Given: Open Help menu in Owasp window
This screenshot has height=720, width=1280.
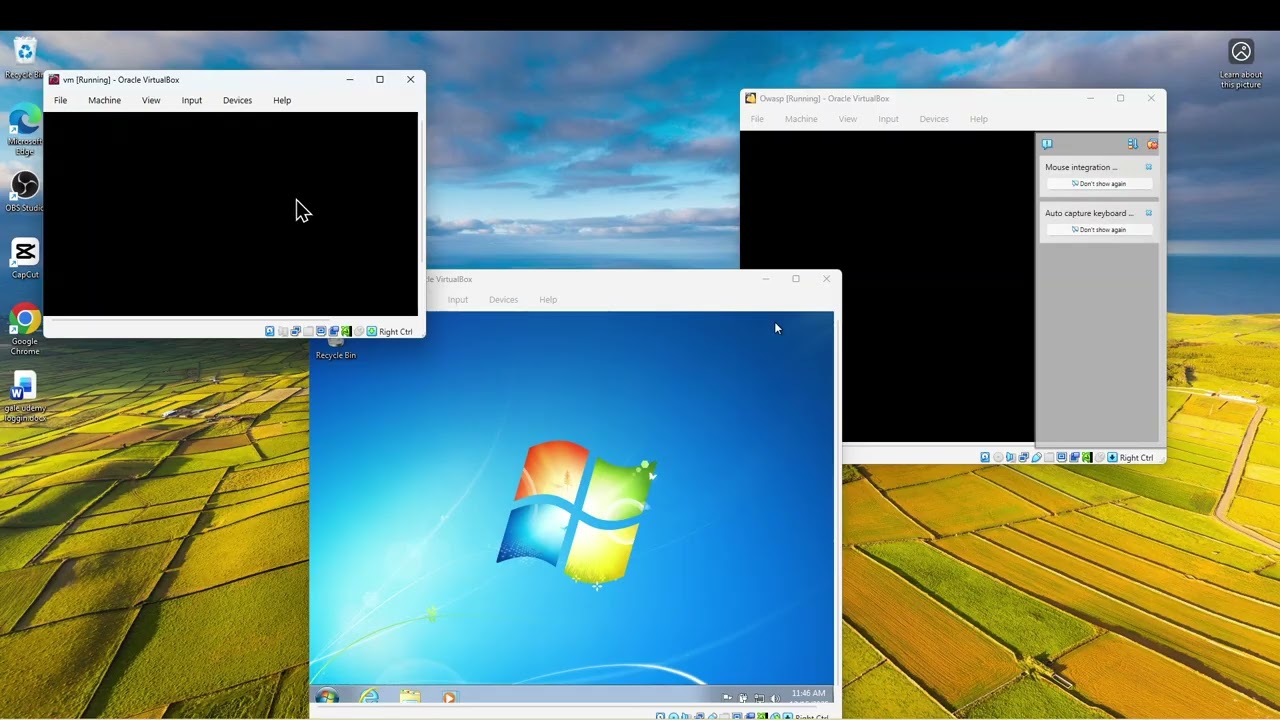Looking at the screenshot, I should (979, 119).
